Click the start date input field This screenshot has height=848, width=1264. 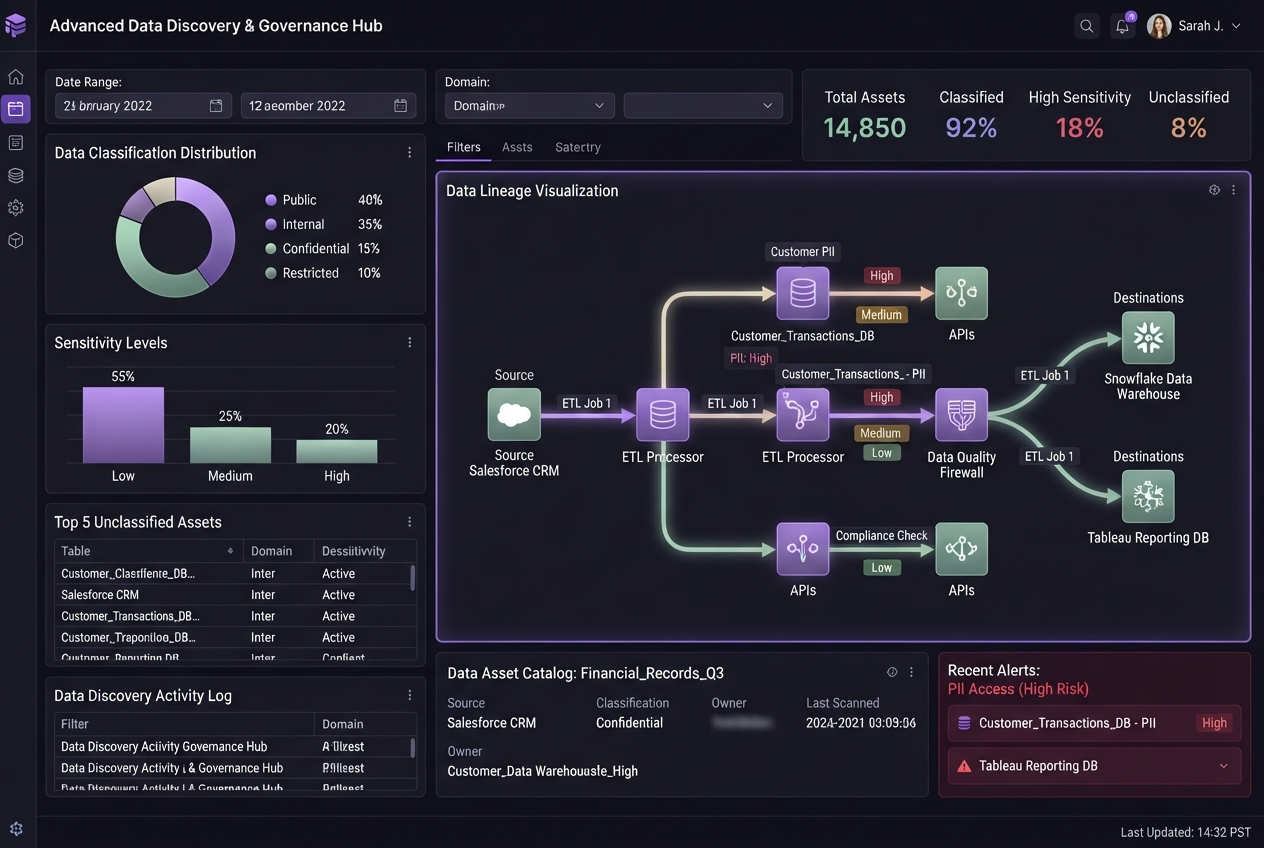coord(143,106)
